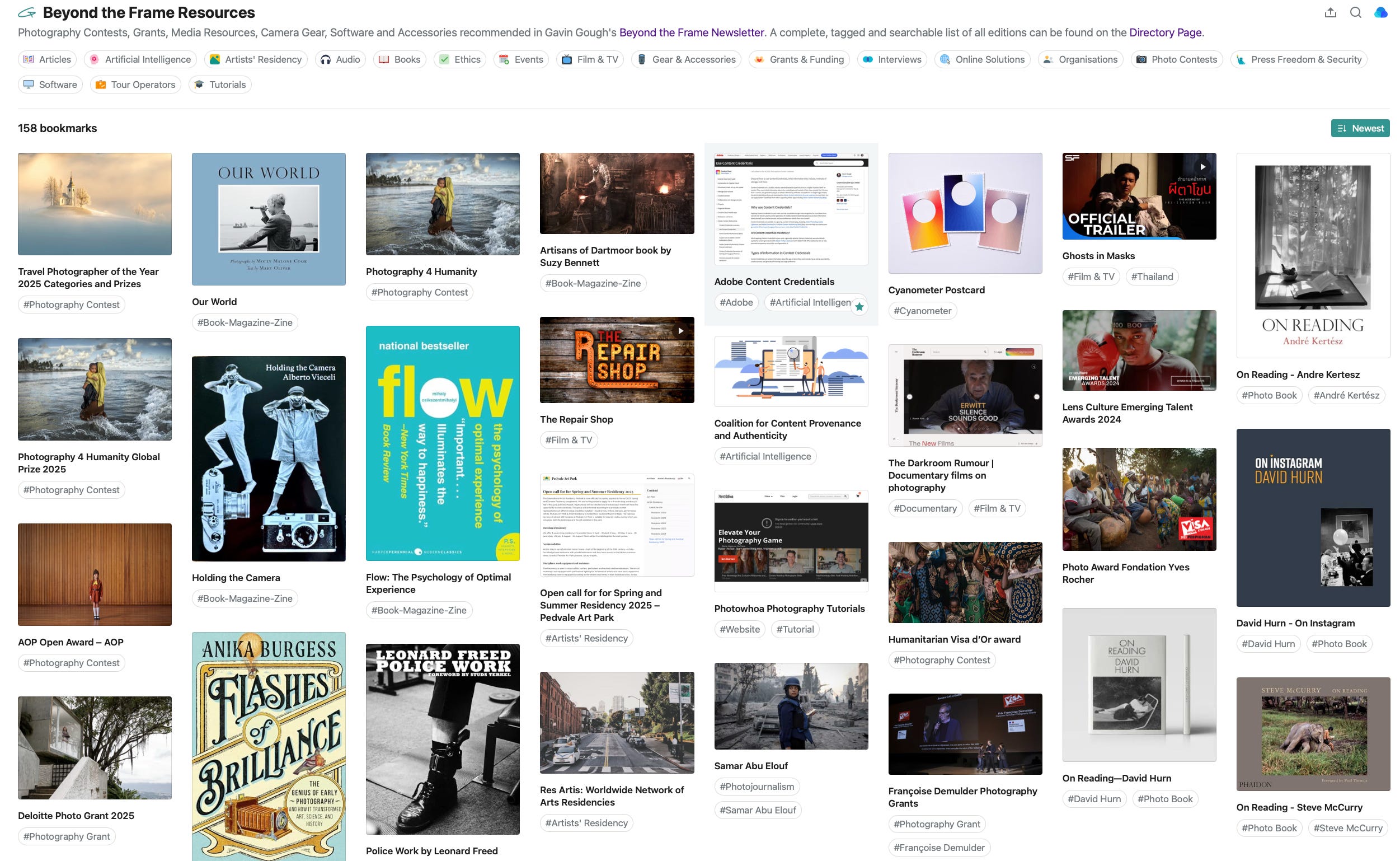Viewport: 1400px width, 861px height.
Task: Open Pedvale Art Park residency title
Action: (600, 605)
